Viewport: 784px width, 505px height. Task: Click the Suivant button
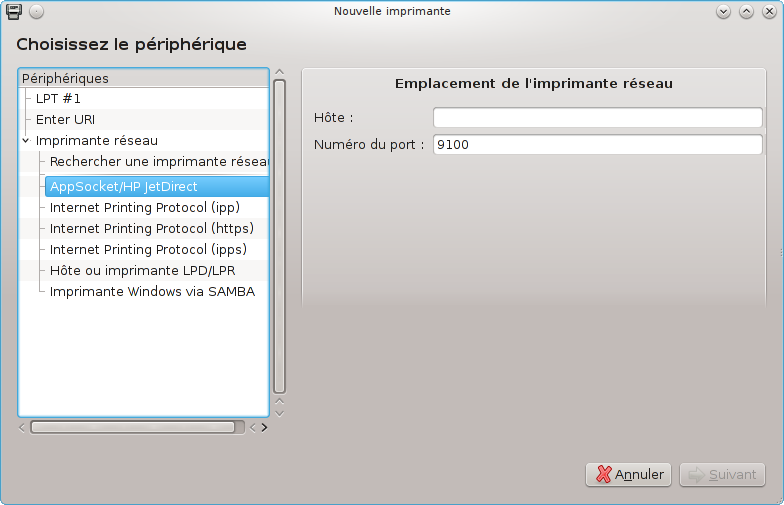(x=722, y=474)
